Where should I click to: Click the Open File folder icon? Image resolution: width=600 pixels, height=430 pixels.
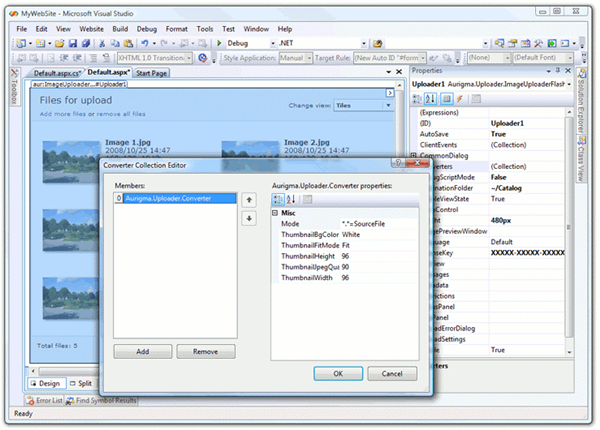(x=59, y=43)
